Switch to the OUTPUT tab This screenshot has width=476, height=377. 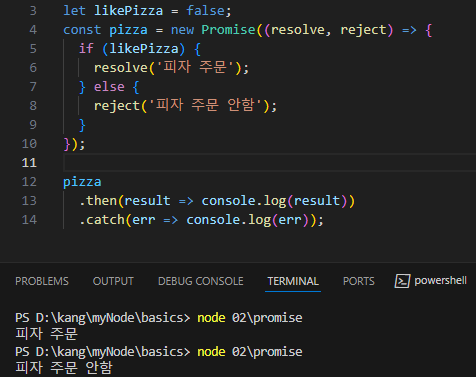(x=113, y=281)
